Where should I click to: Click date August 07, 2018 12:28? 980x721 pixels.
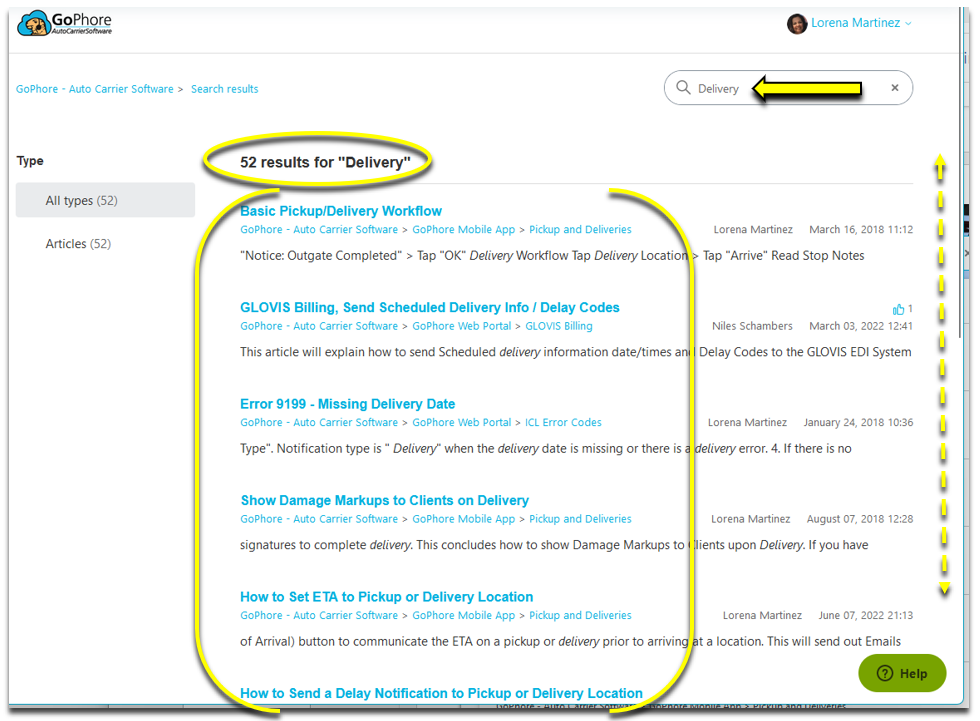(859, 519)
